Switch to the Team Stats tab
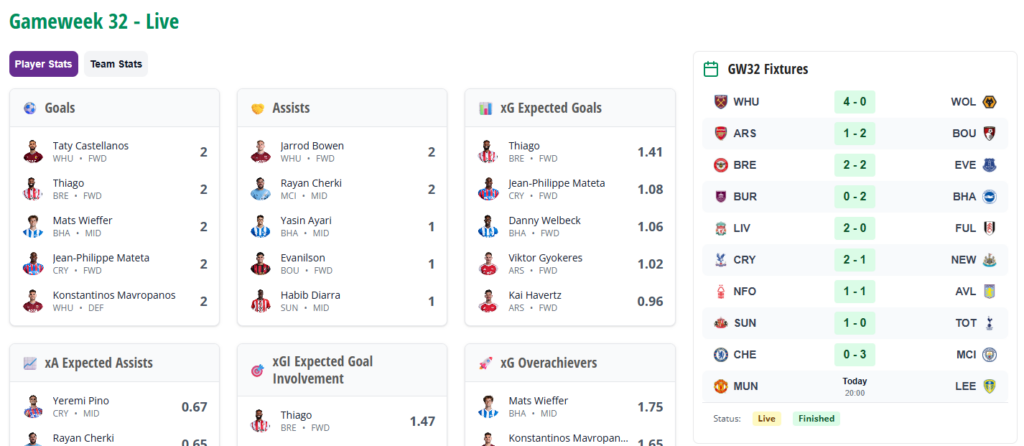This screenshot has width=1024, height=446. (116, 64)
